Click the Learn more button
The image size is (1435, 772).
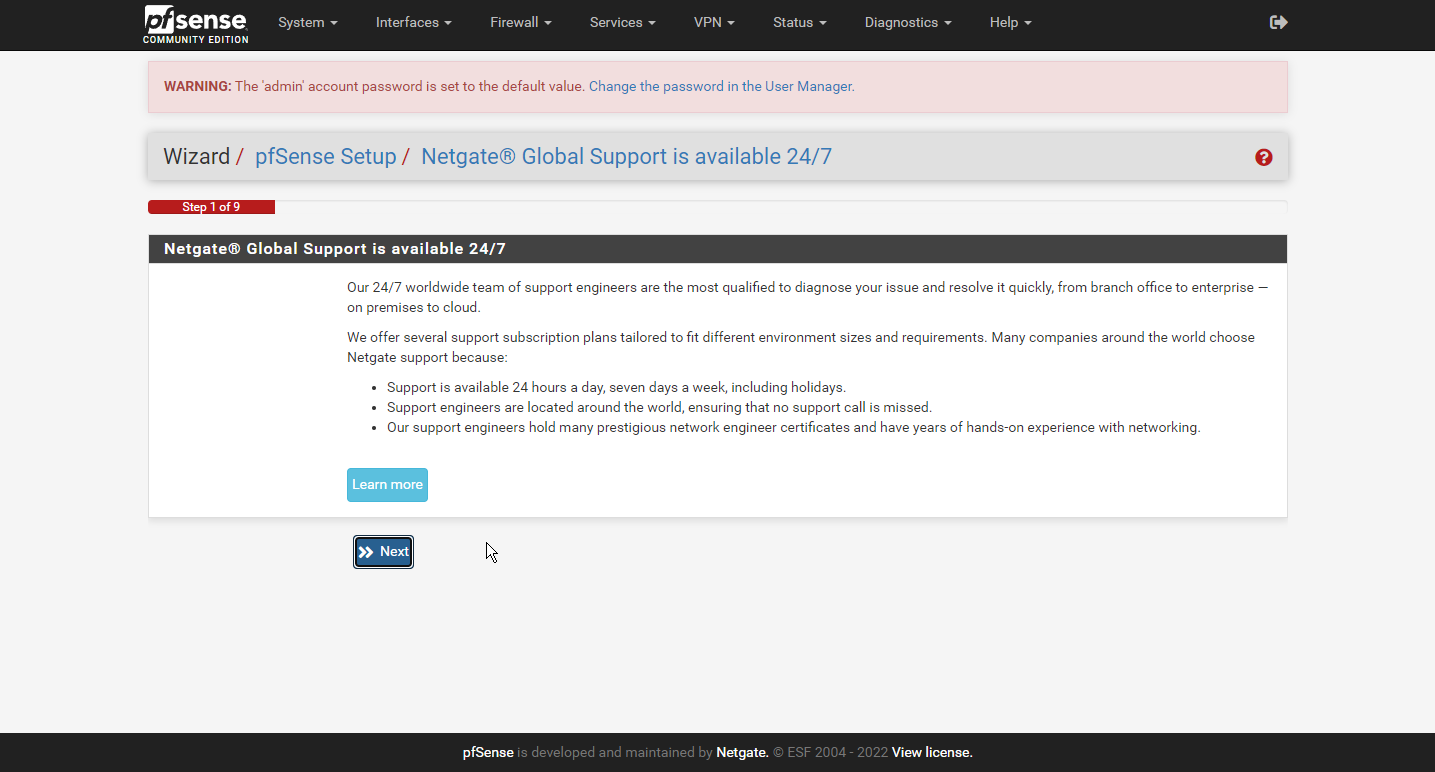[387, 485]
